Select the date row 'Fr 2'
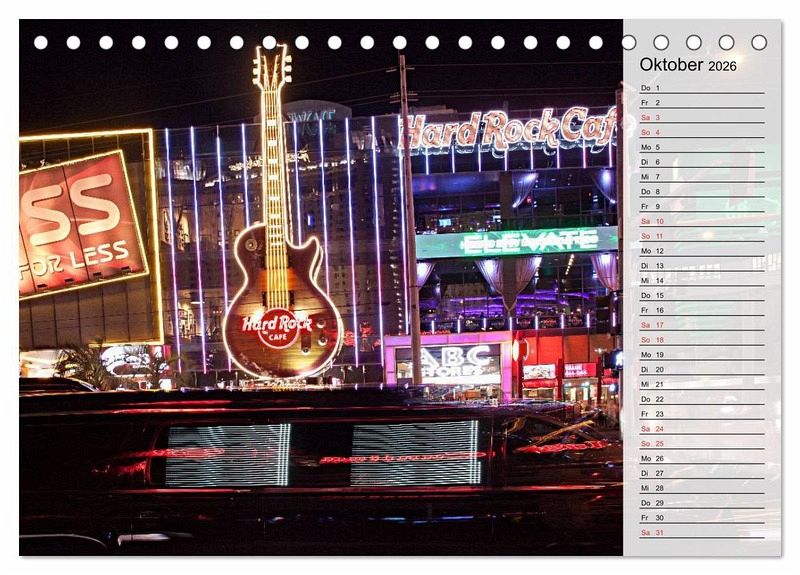Image resolution: width=800 pixels, height=575 pixels. pyautogui.click(x=702, y=103)
